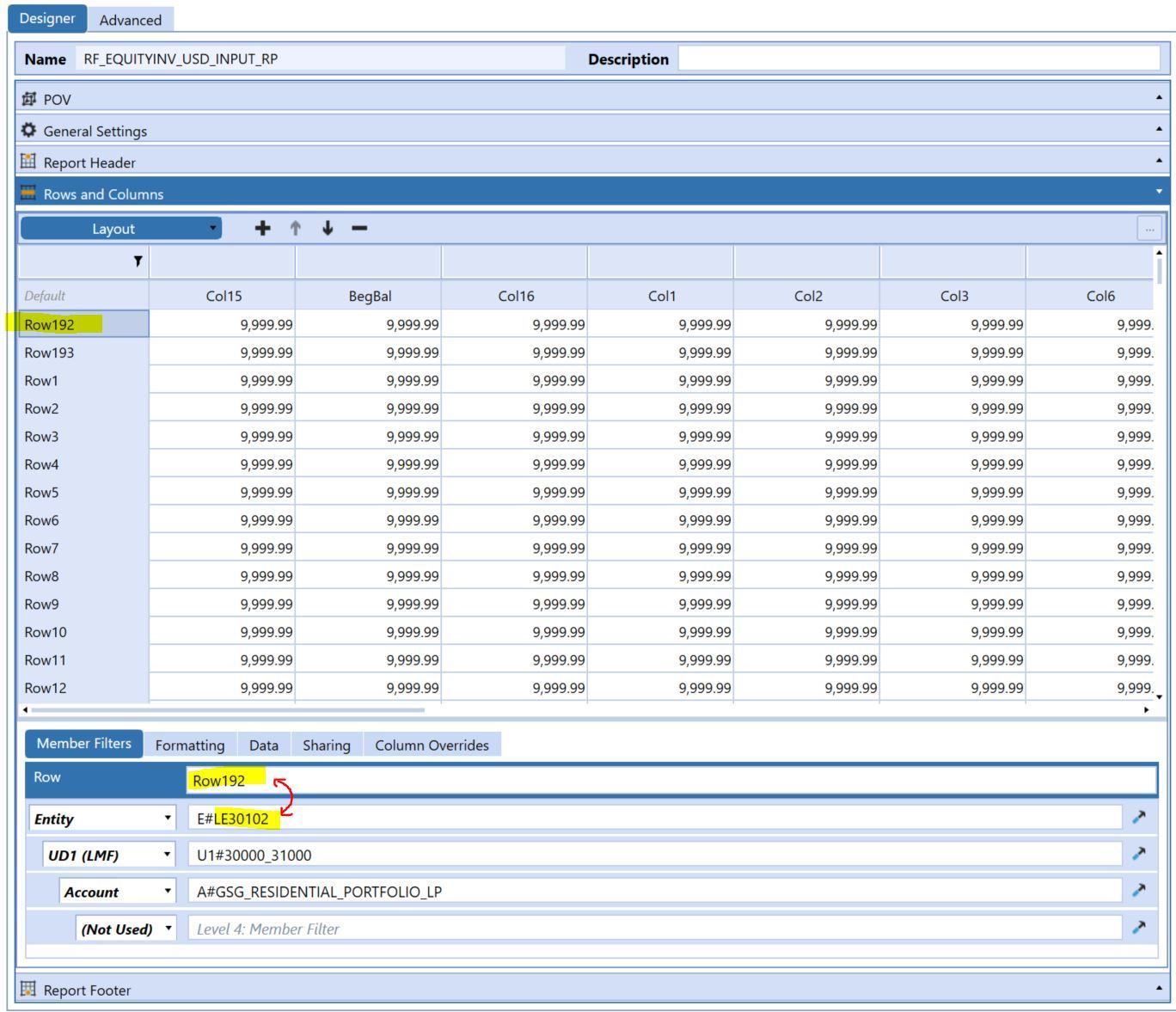Click the minus icon to remove row
This screenshot has width=1176, height=1012.
pos(359,228)
